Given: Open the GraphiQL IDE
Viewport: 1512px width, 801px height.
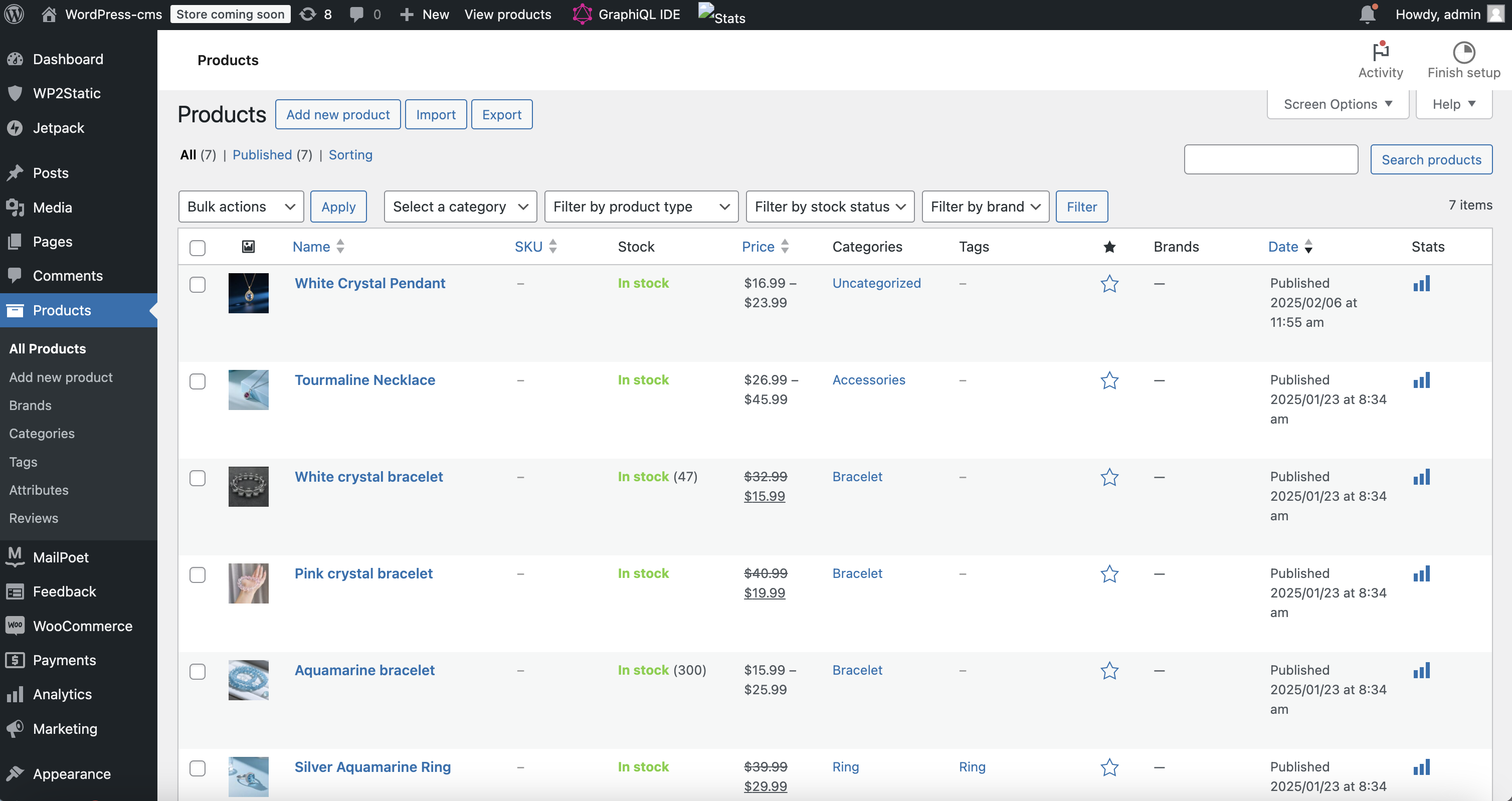Looking at the screenshot, I should click(626, 14).
